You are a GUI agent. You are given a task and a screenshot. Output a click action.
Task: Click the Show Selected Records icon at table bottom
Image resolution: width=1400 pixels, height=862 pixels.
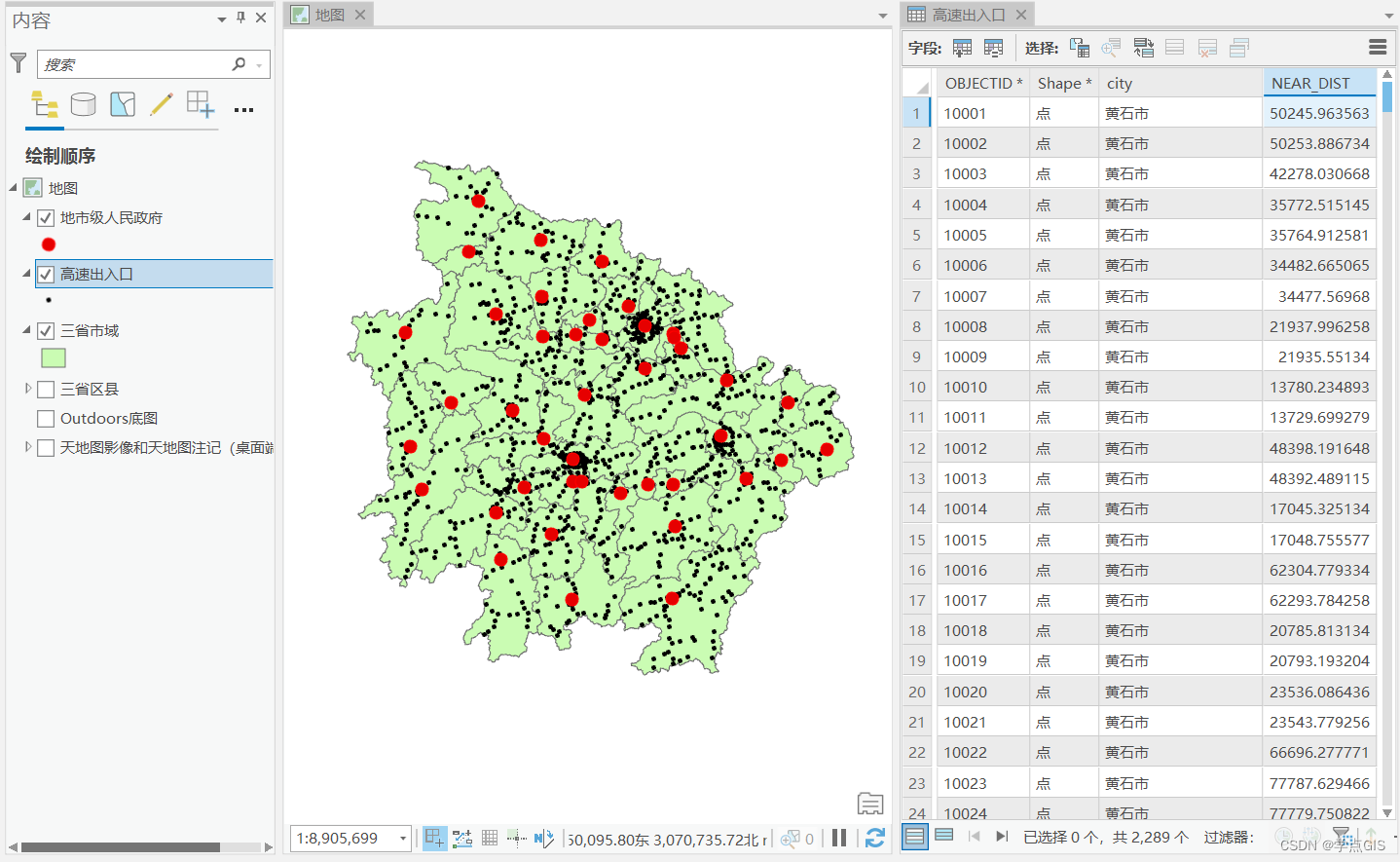[x=943, y=835]
